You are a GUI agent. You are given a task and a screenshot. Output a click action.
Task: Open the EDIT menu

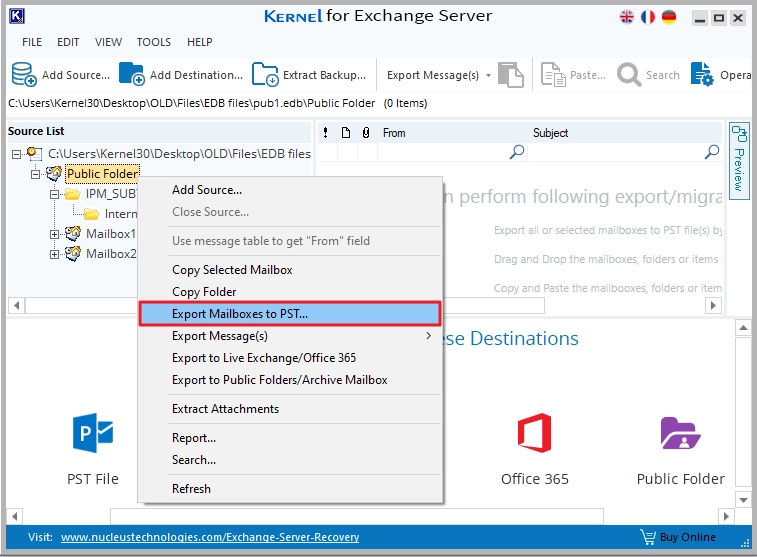point(68,42)
